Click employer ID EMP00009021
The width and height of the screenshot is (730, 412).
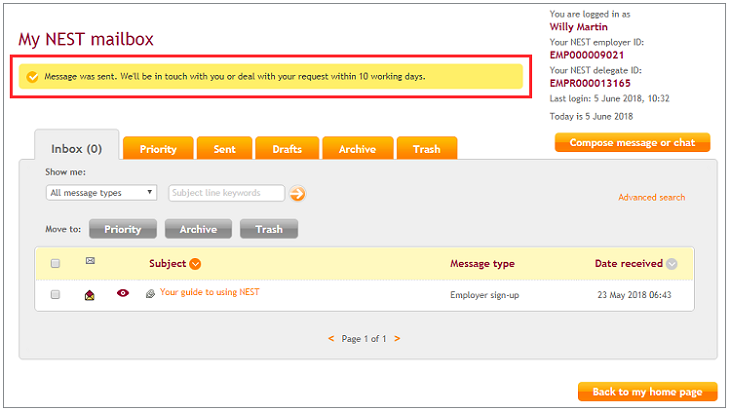587,55
